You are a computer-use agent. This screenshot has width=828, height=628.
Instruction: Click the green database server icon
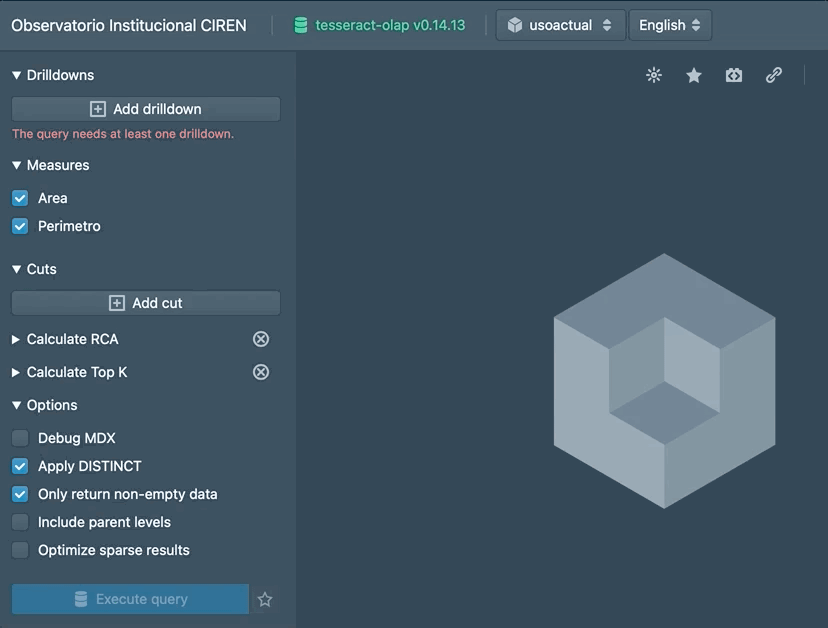pyautogui.click(x=300, y=25)
